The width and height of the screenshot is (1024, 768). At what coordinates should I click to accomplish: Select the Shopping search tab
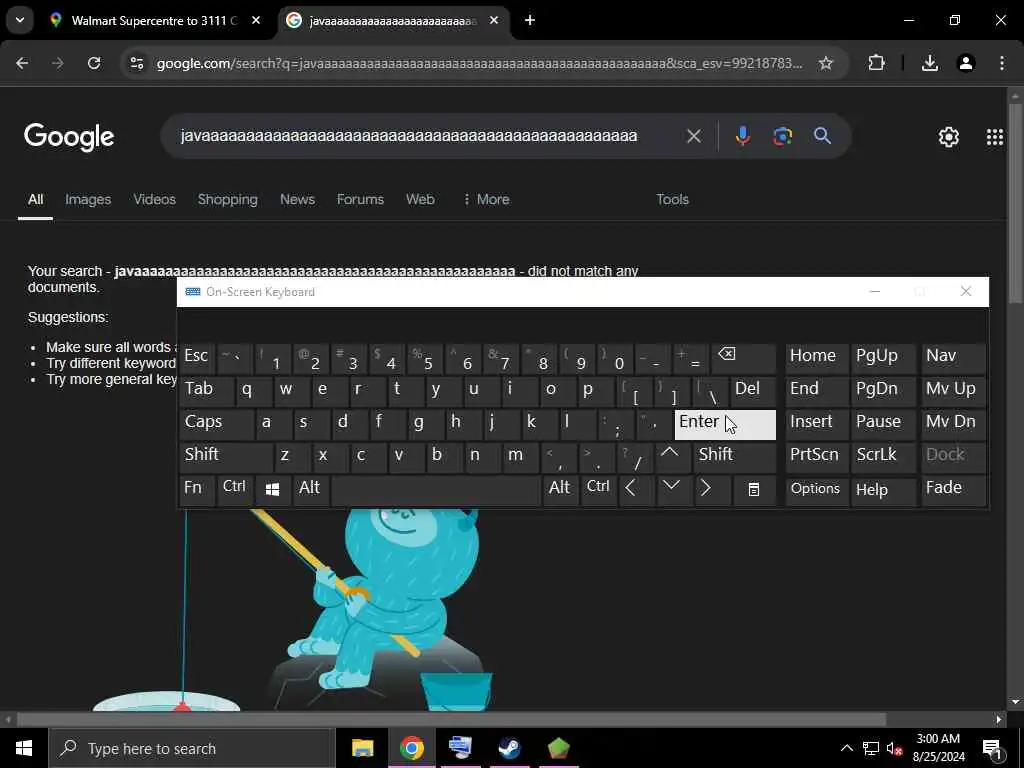(x=227, y=199)
